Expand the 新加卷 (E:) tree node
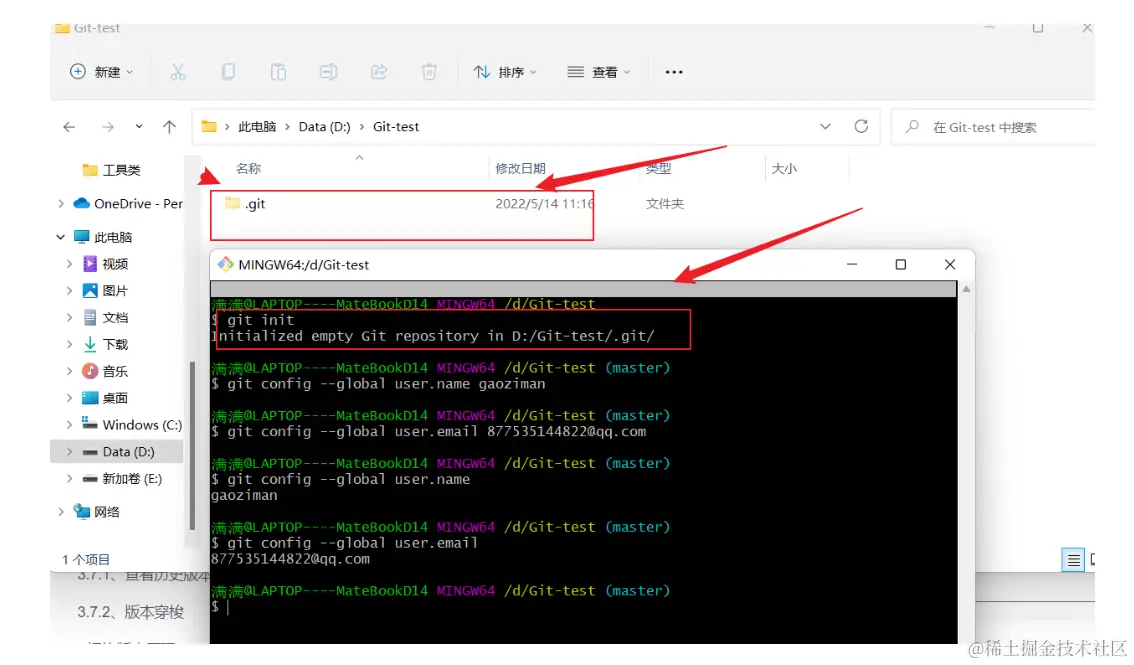The image size is (1134, 665). (x=69, y=479)
